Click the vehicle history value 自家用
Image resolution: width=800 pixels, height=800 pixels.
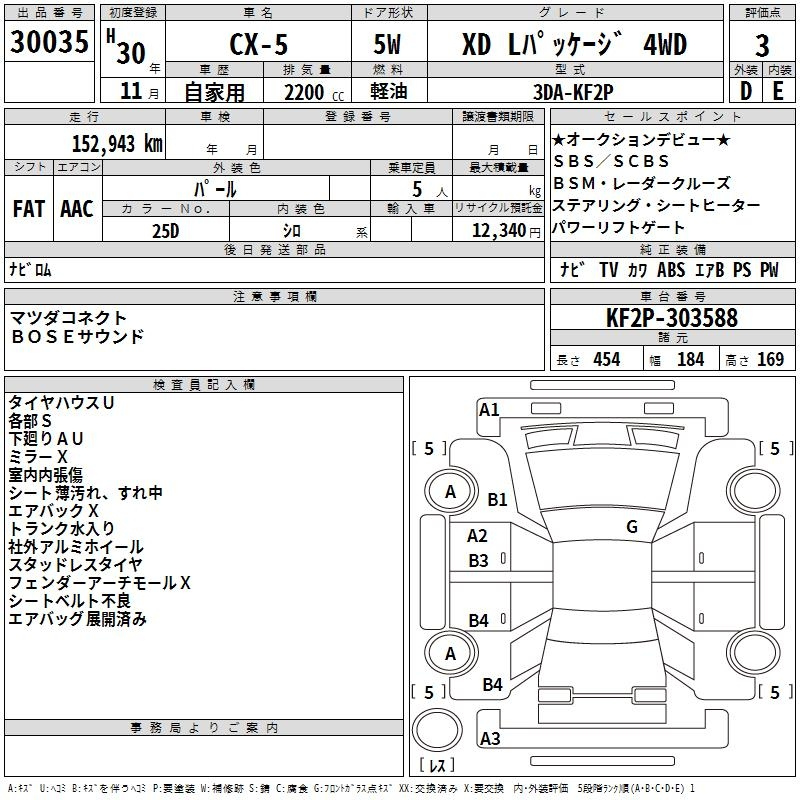point(214,92)
